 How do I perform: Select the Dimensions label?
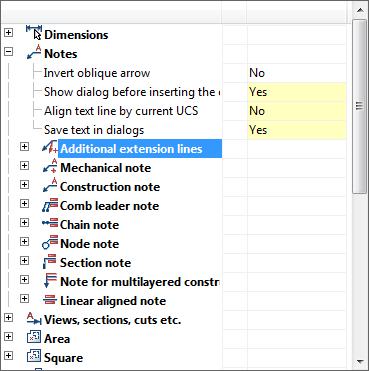[76, 35]
